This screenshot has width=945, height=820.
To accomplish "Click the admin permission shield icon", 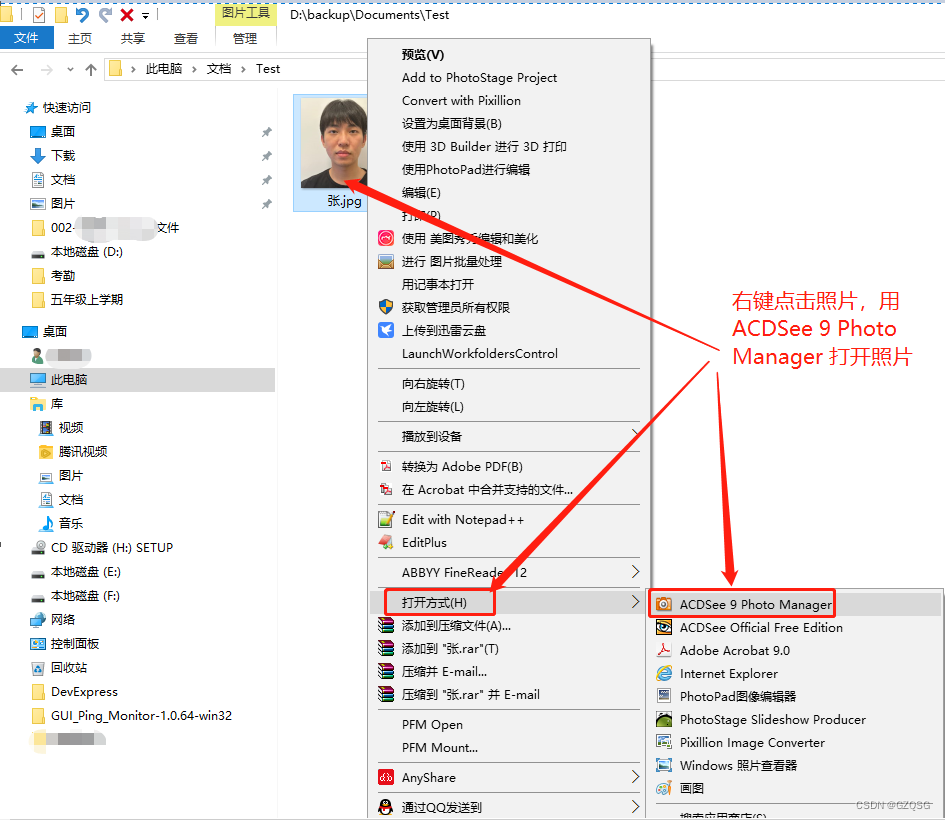I will pos(386,307).
